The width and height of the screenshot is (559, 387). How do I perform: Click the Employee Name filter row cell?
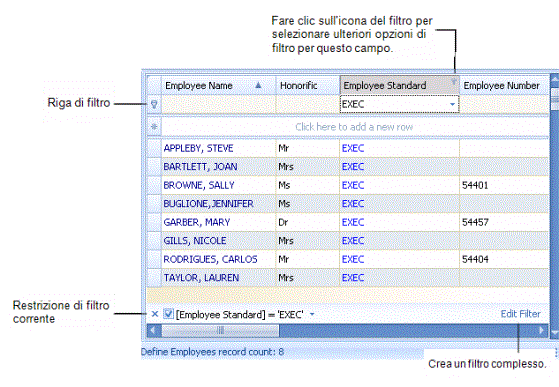tap(219, 104)
